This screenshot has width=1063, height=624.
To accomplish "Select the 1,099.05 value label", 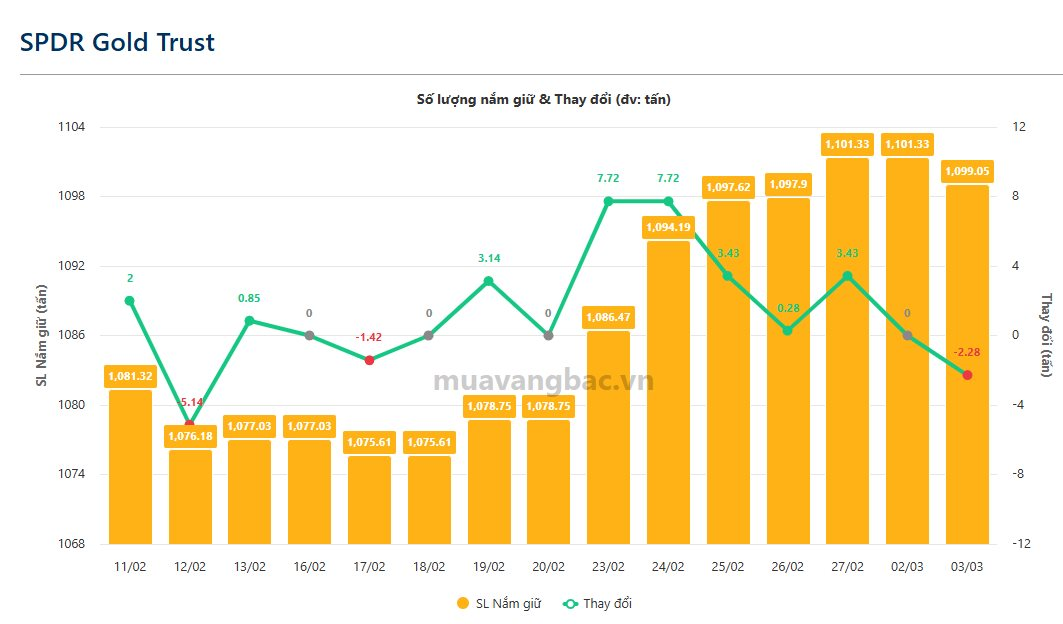I will (x=966, y=171).
